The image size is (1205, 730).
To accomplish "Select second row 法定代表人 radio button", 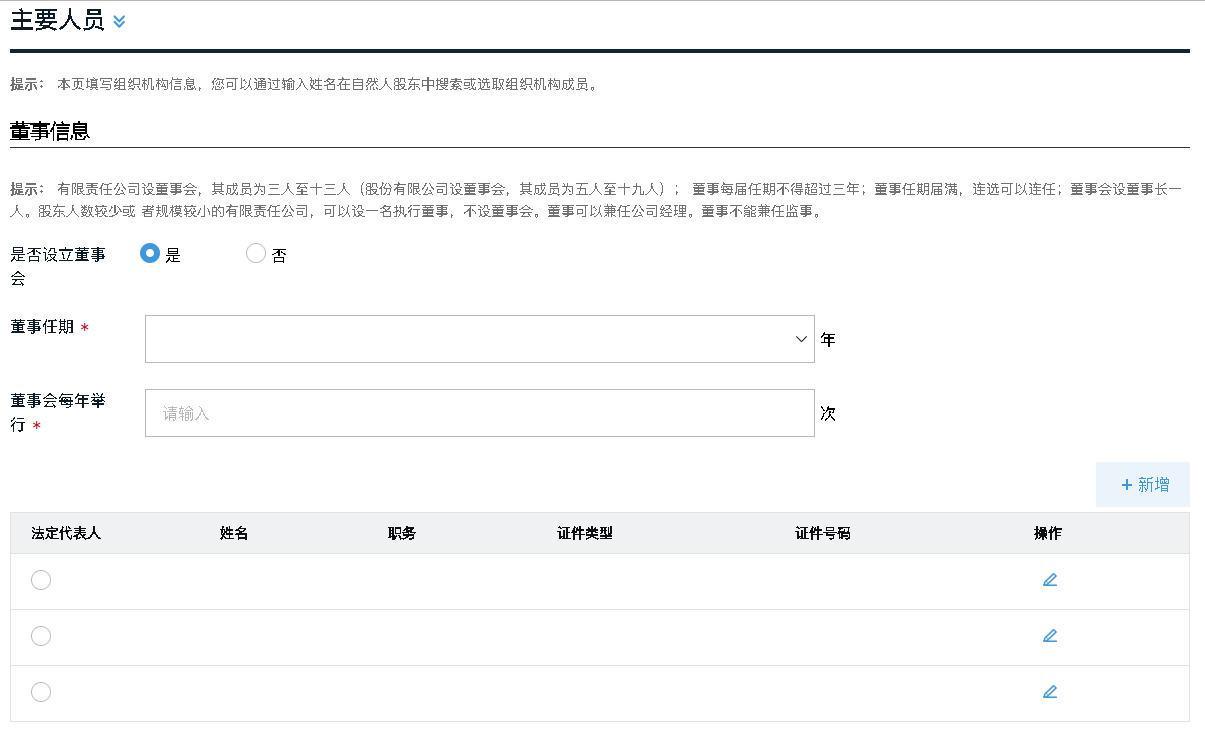I will tap(40, 635).
